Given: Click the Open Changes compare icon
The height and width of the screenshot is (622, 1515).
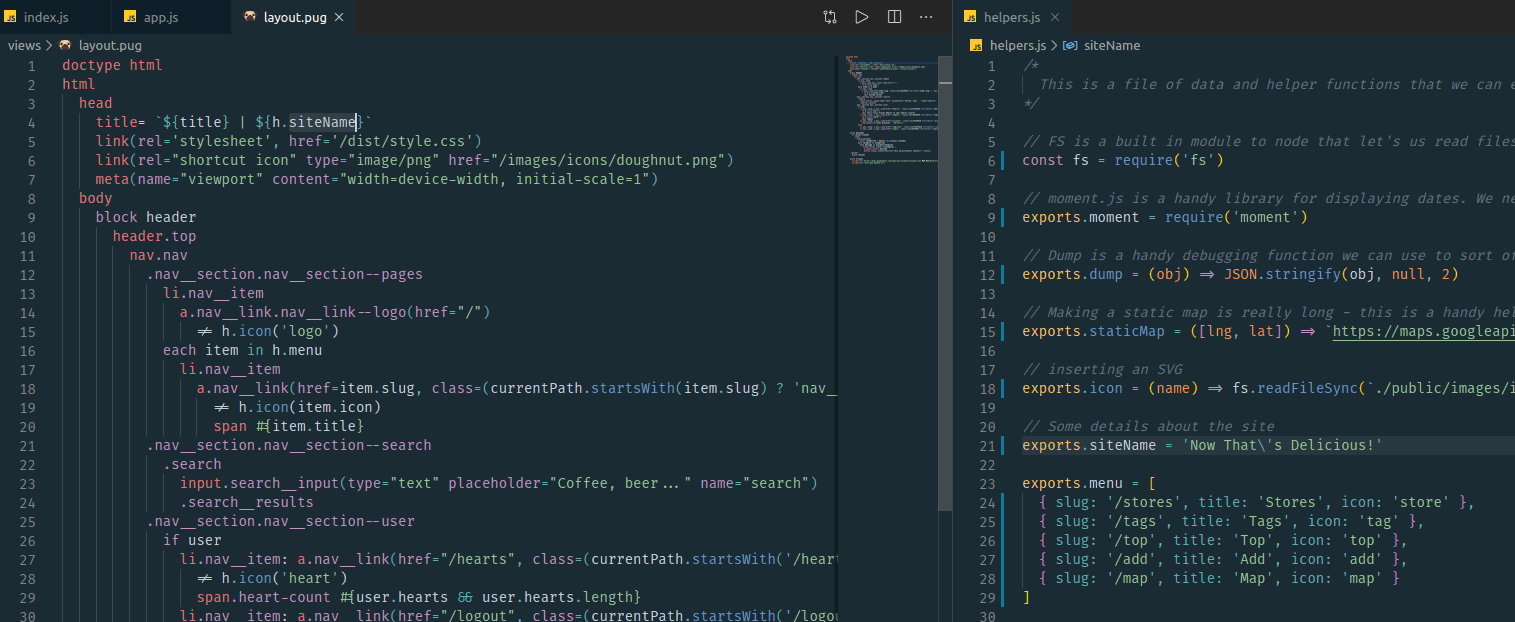Looking at the screenshot, I should [x=830, y=17].
